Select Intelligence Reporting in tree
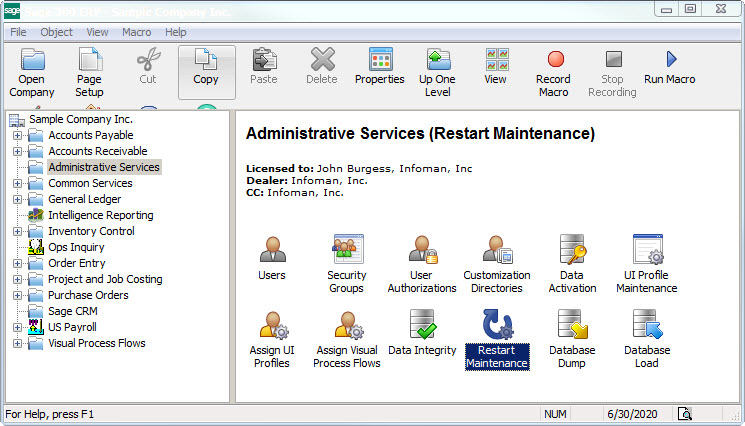The image size is (745, 426). click(x=101, y=215)
